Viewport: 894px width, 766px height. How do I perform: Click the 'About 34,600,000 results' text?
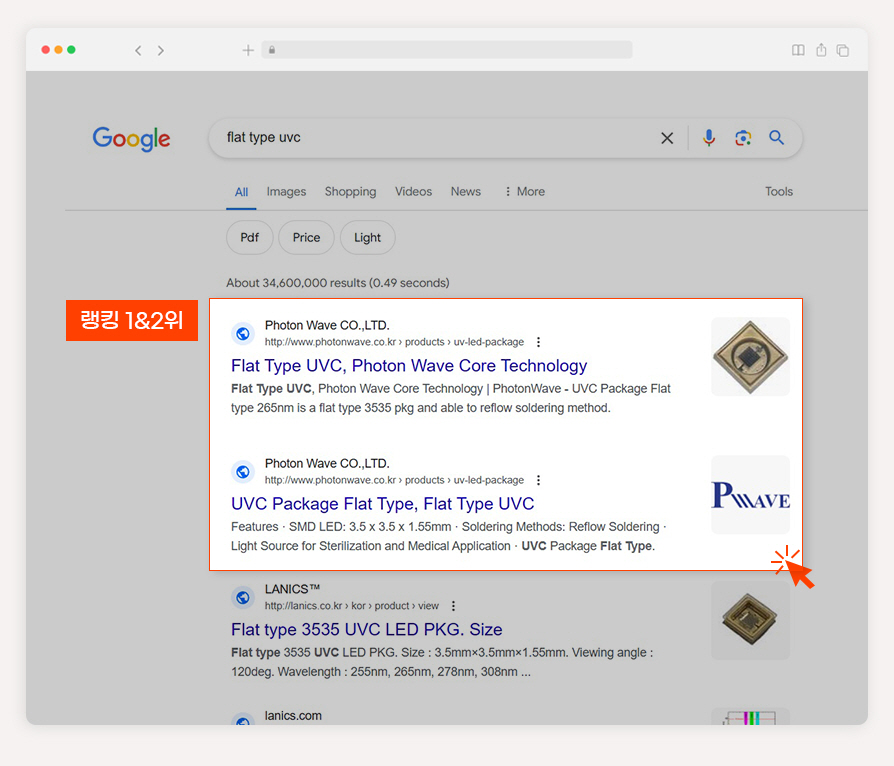(x=338, y=283)
